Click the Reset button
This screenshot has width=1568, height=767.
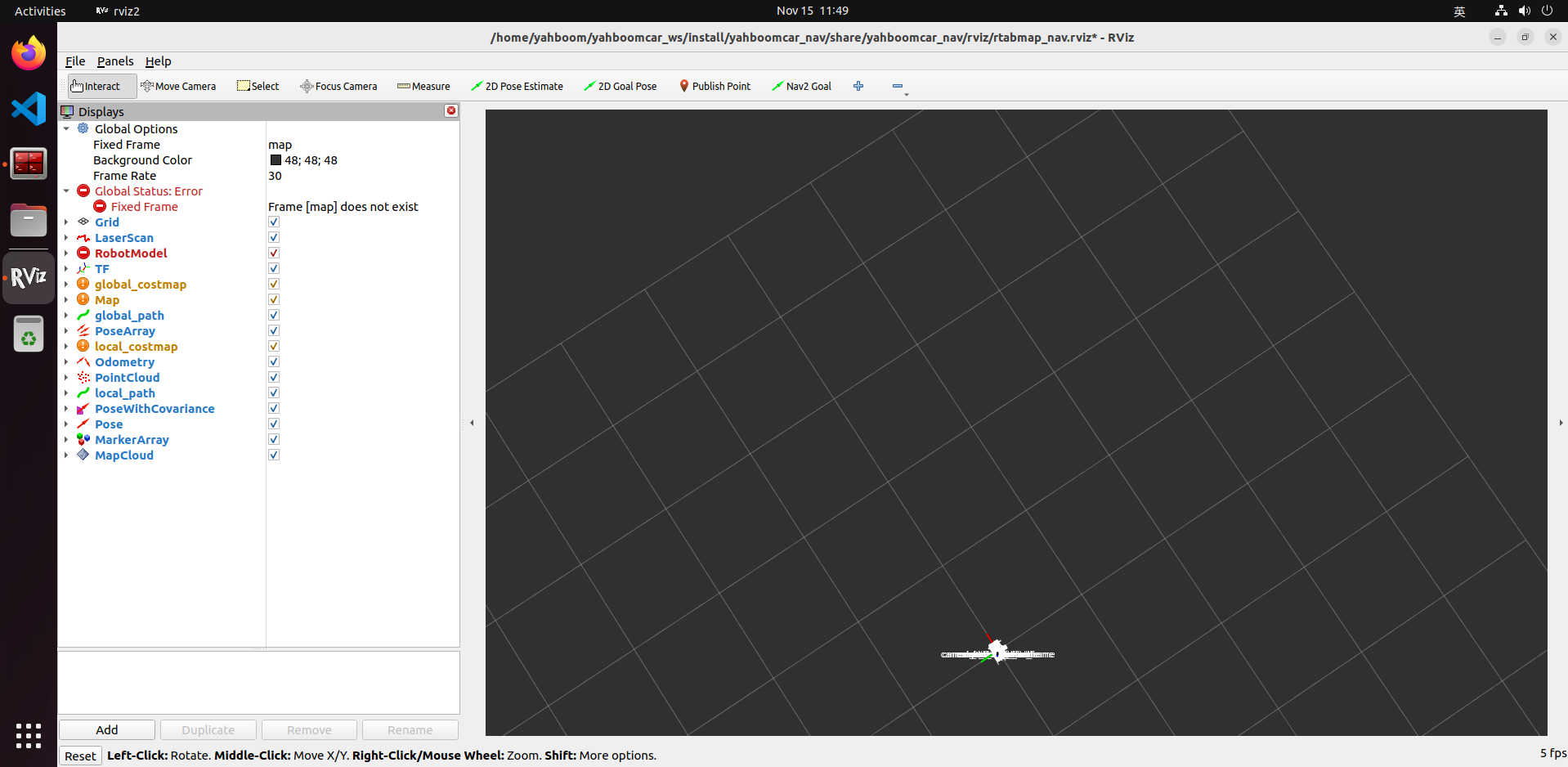pos(80,756)
